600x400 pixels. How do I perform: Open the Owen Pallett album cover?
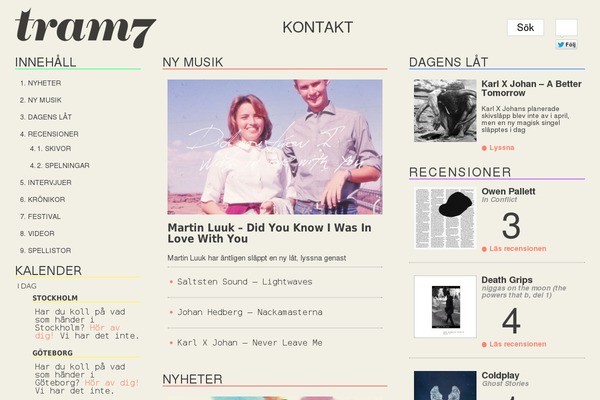pyautogui.click(x=445, y=218)
